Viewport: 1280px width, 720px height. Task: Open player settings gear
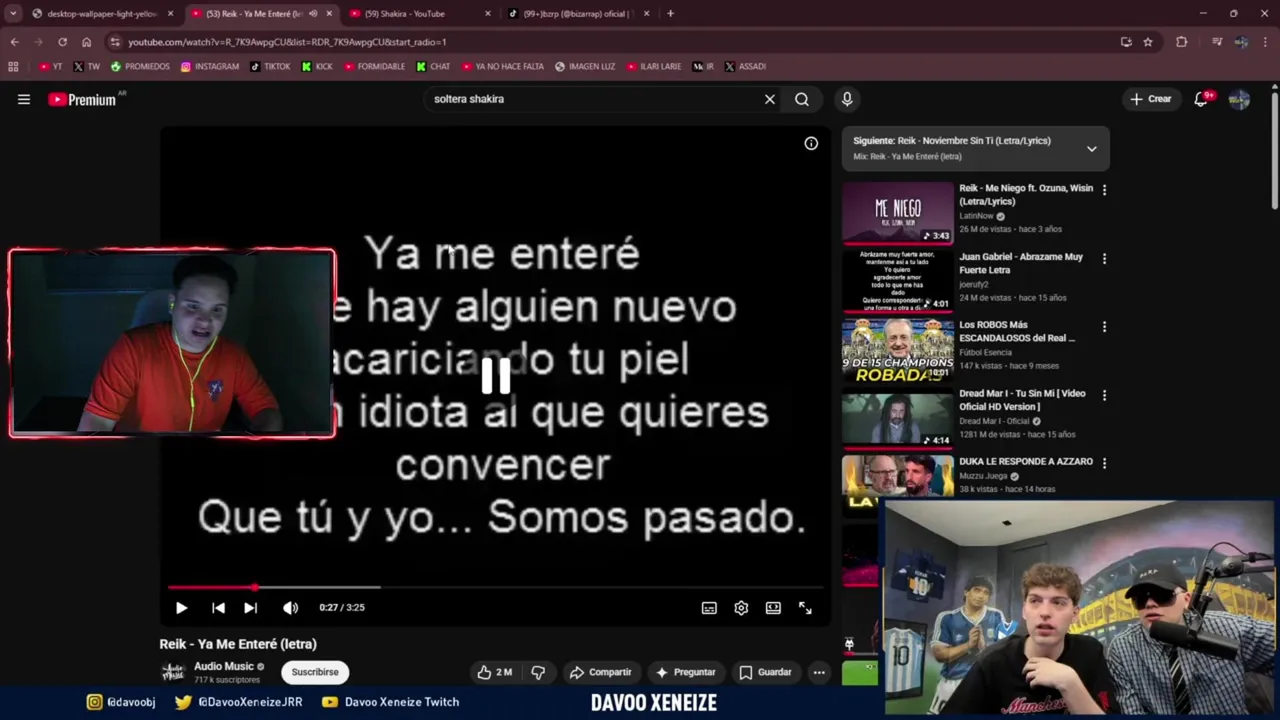click(x=741, y=608)
